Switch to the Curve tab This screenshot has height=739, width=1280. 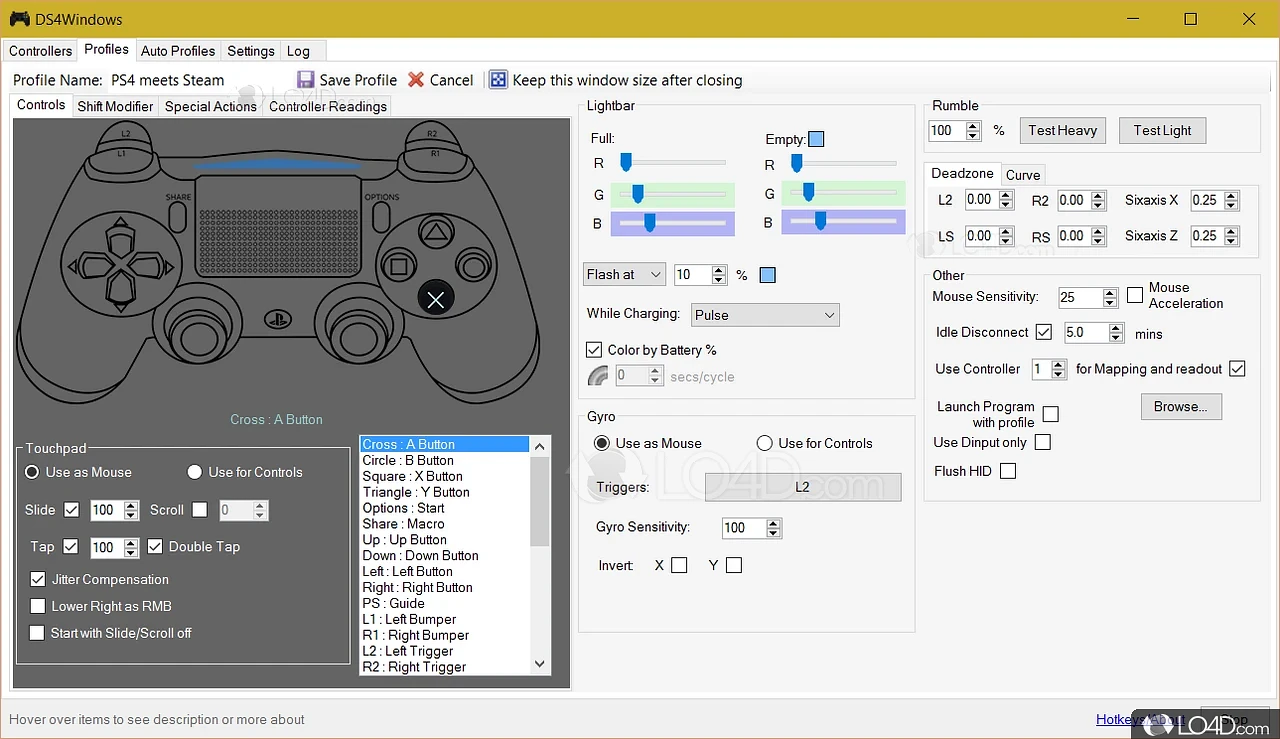1023,175
